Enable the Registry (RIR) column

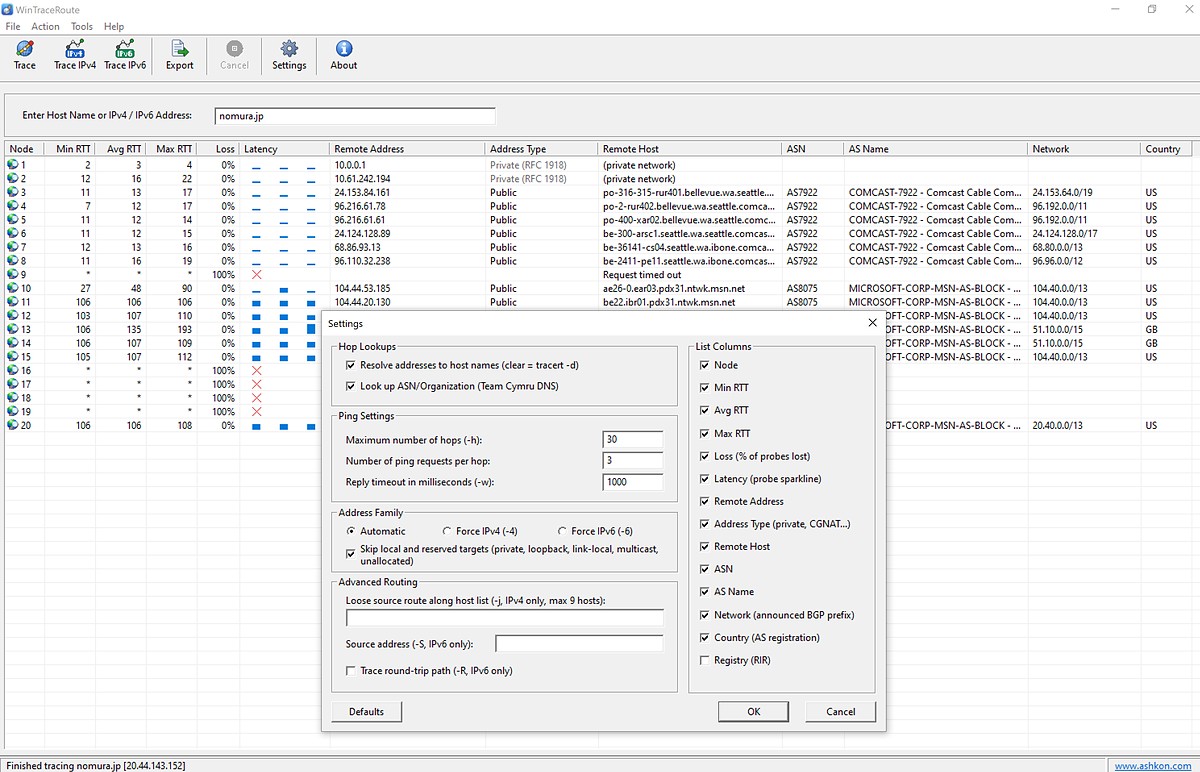tap(705, 660)
